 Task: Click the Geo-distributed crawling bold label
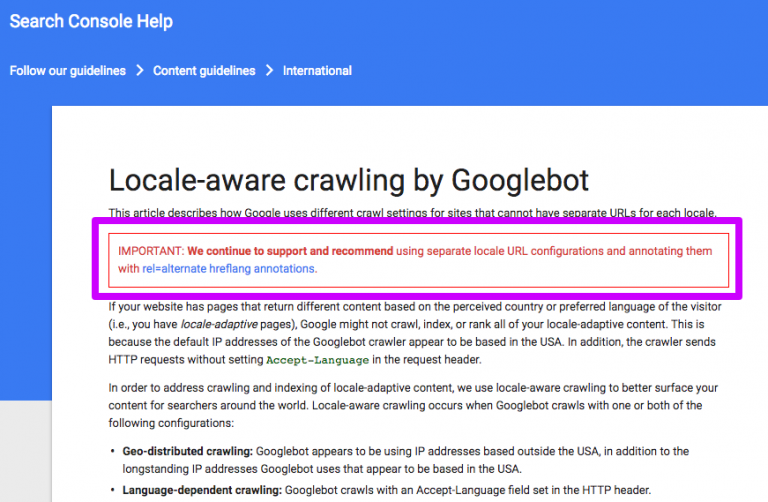[186, 452]
